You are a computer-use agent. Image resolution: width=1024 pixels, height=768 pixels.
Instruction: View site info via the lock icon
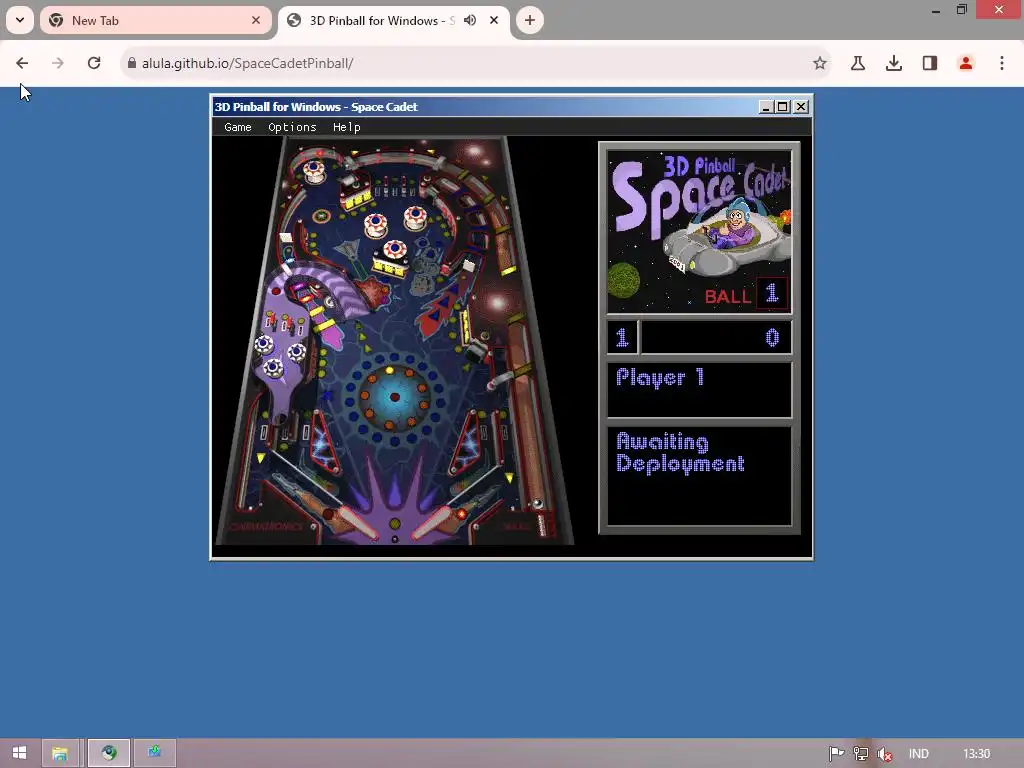[x=132, y=63]
